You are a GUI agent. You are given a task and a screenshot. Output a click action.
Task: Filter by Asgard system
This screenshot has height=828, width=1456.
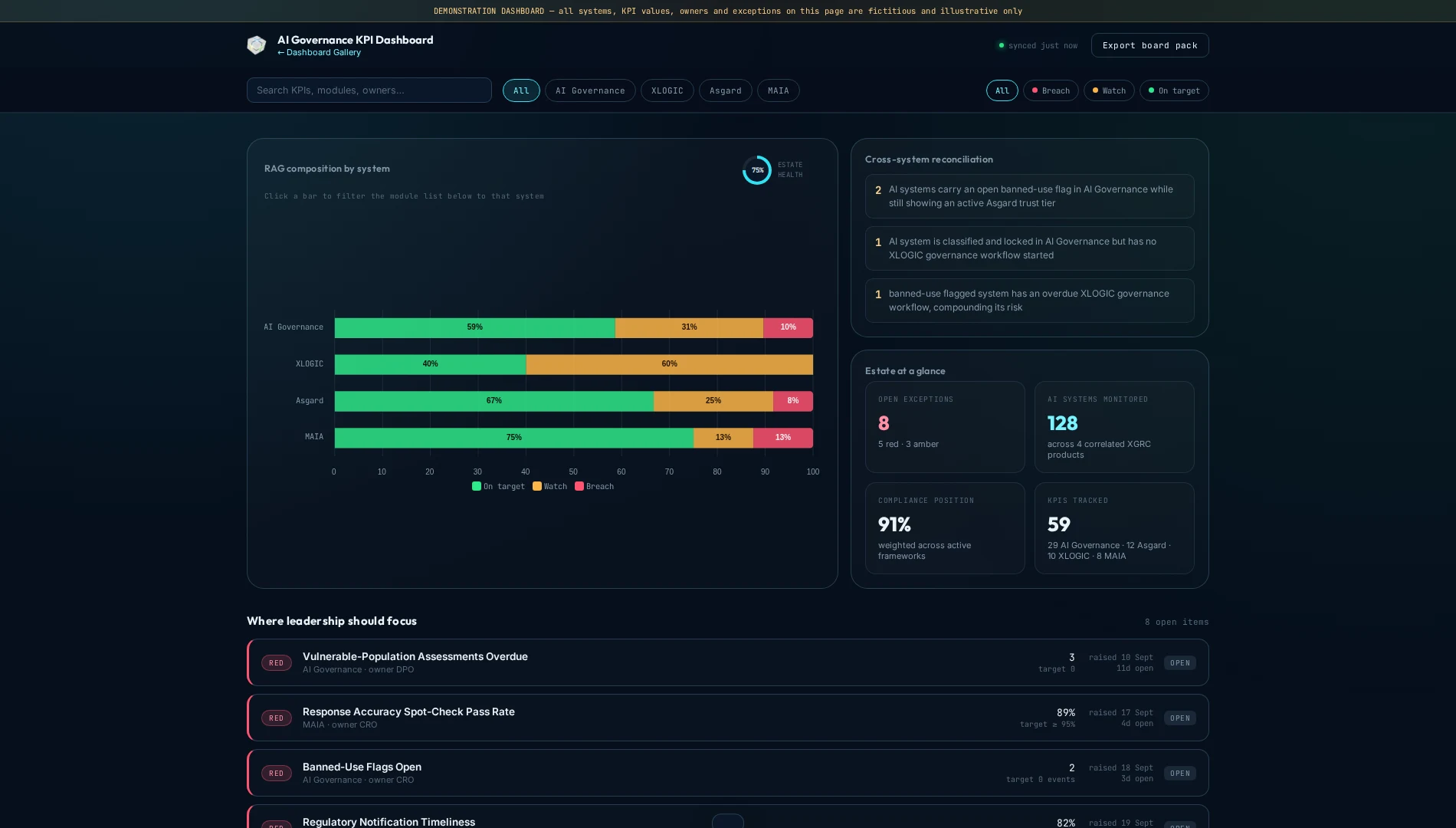pyautogui.click(x=725, y=90)
